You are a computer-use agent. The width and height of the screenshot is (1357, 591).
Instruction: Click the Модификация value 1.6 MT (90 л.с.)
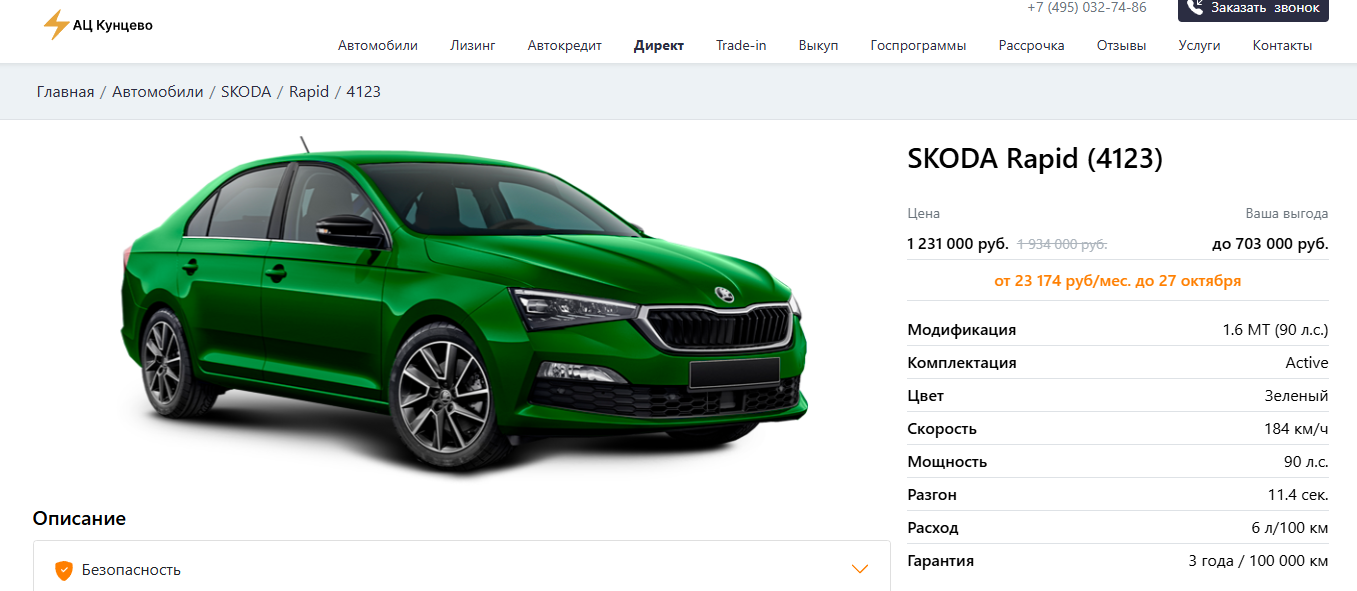[1276, 330]
